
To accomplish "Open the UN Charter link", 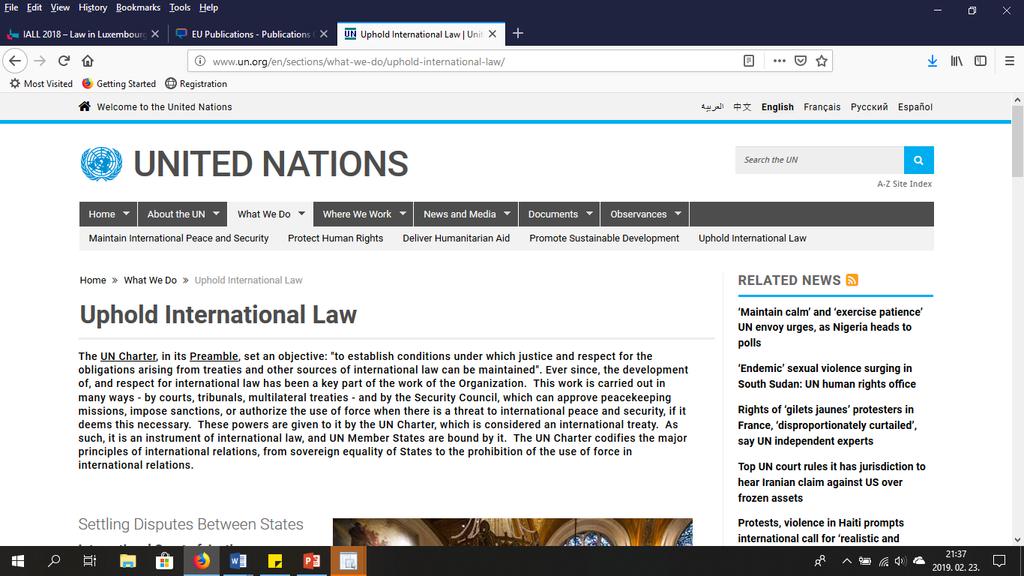I will tap(128, 357).
